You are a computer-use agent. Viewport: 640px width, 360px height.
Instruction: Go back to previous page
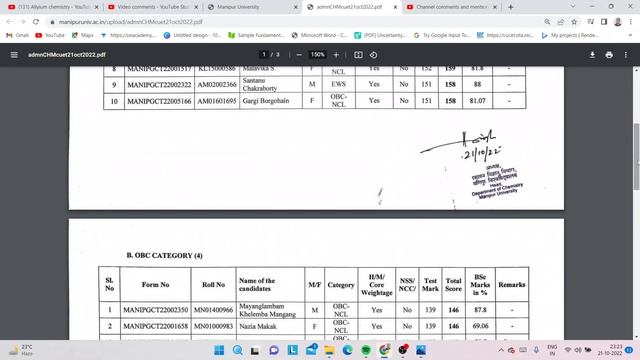(x=9, y=22)
